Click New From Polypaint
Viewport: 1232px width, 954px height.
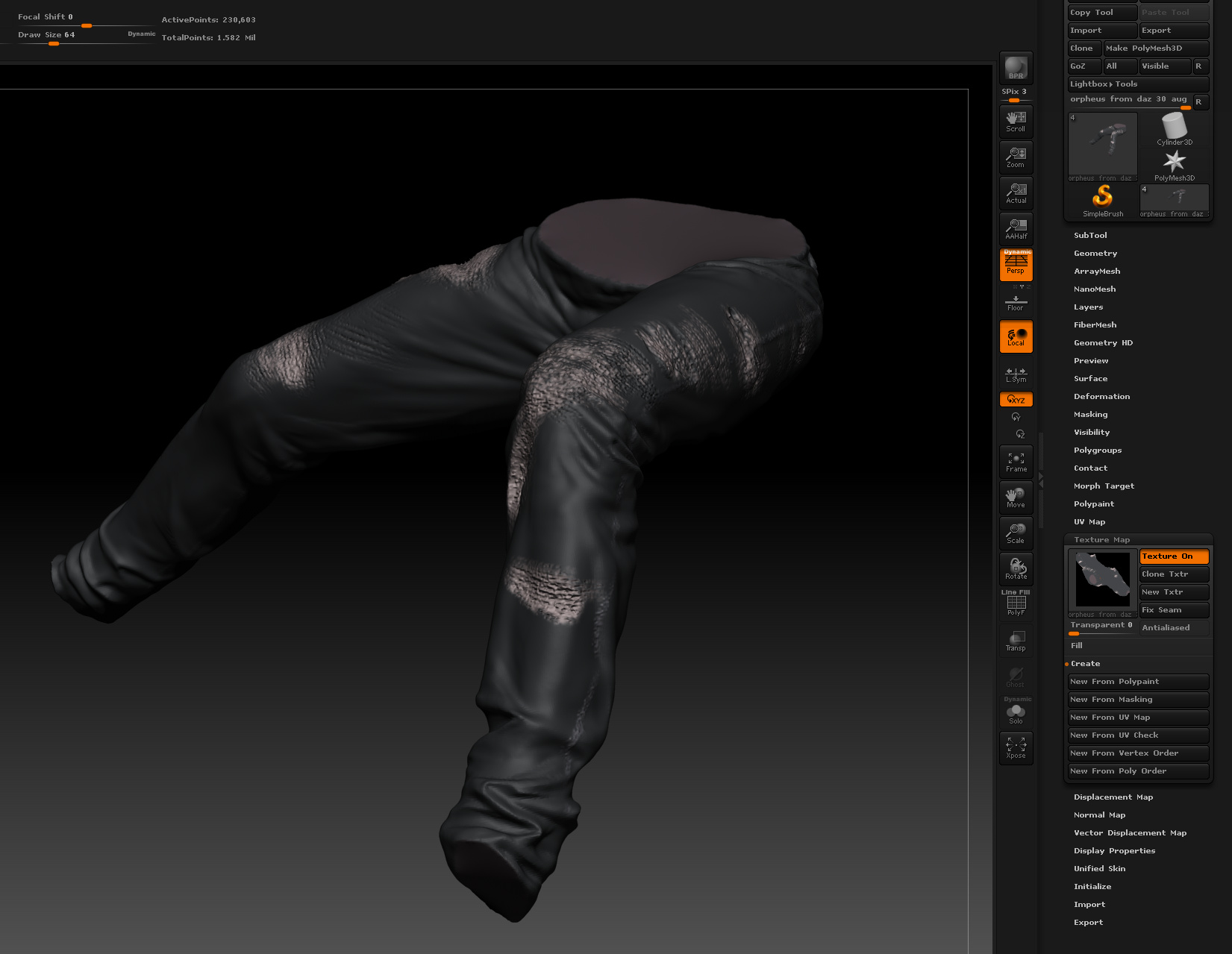pos(1139,682)
